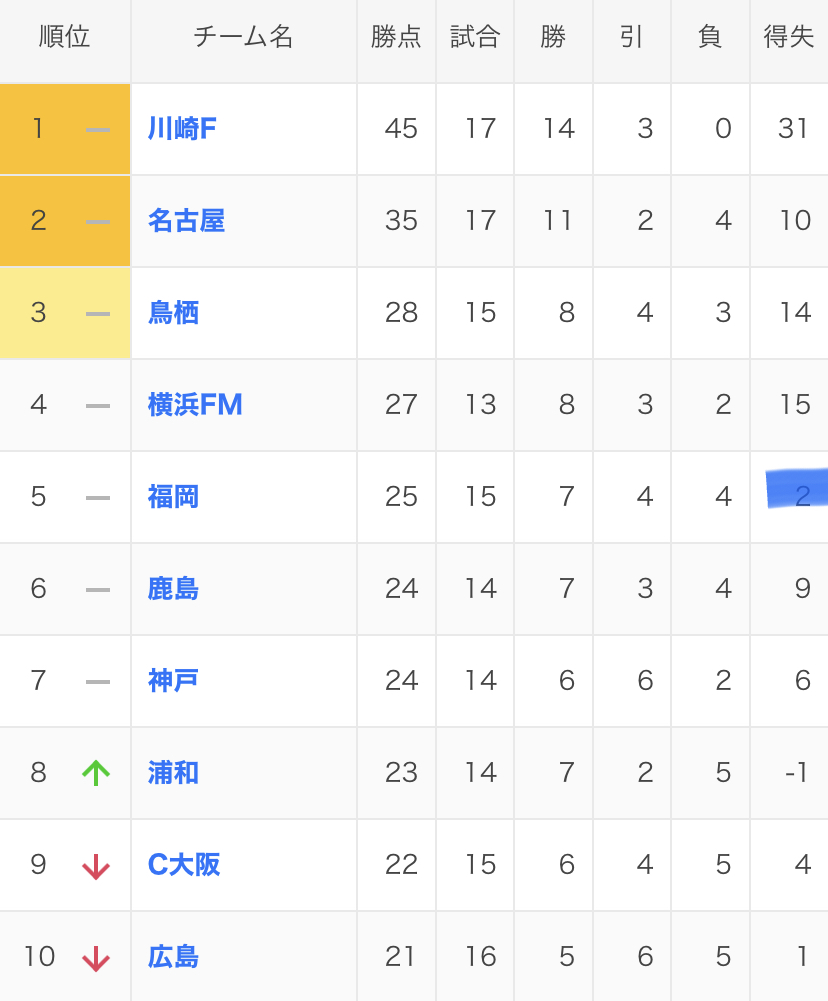Click the gray dash icon beside 鳥栖
The image size is (828, 1001).
[x=97, y=313]
